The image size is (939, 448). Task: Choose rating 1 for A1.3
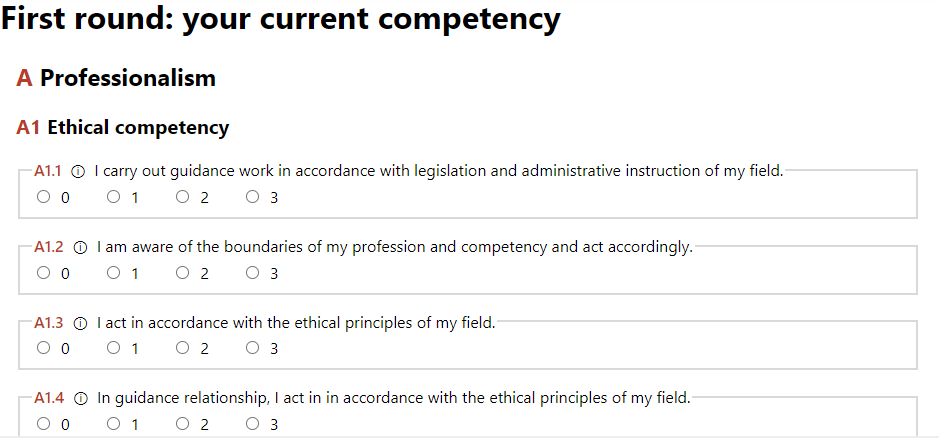point(113,347)
